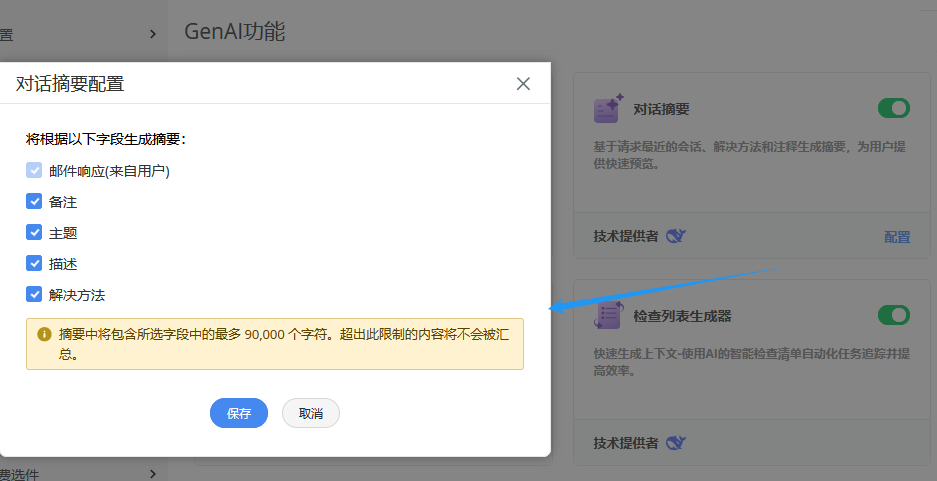The height and width of the screenshot is (481, 937).
Task: Click the 90,000 字符 limit notice banner
Action: click(x=275, y=344)
